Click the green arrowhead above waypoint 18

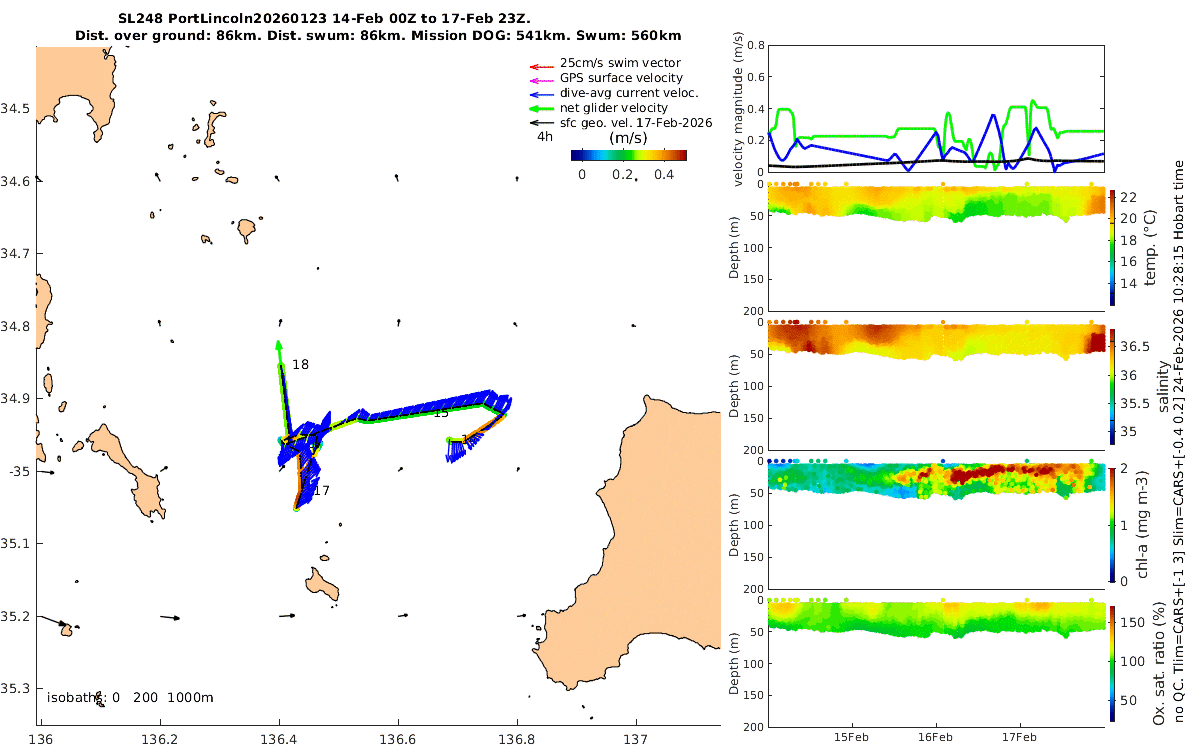click(280, 345)
